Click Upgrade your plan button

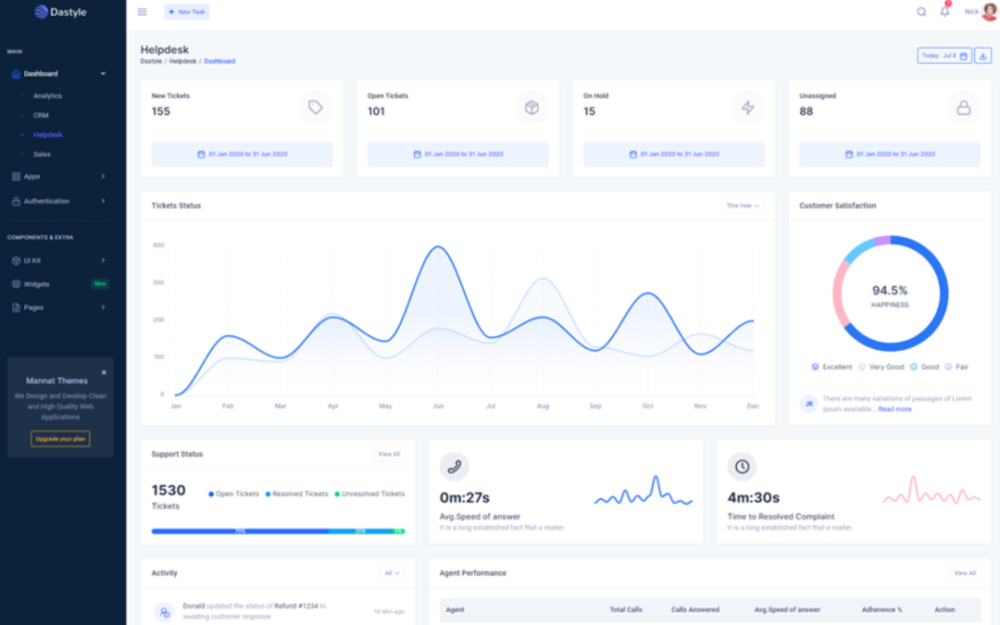(x=61, y=439)
